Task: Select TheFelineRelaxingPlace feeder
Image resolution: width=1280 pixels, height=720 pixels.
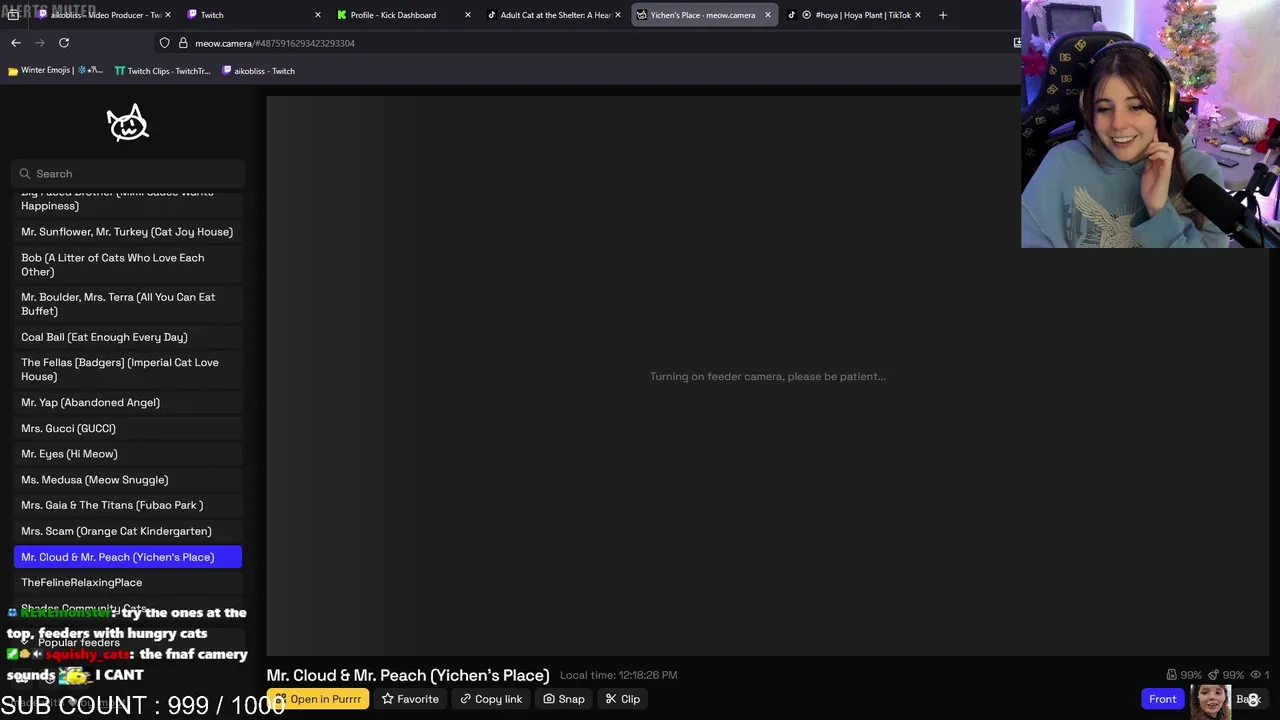Action: [128, 582]
